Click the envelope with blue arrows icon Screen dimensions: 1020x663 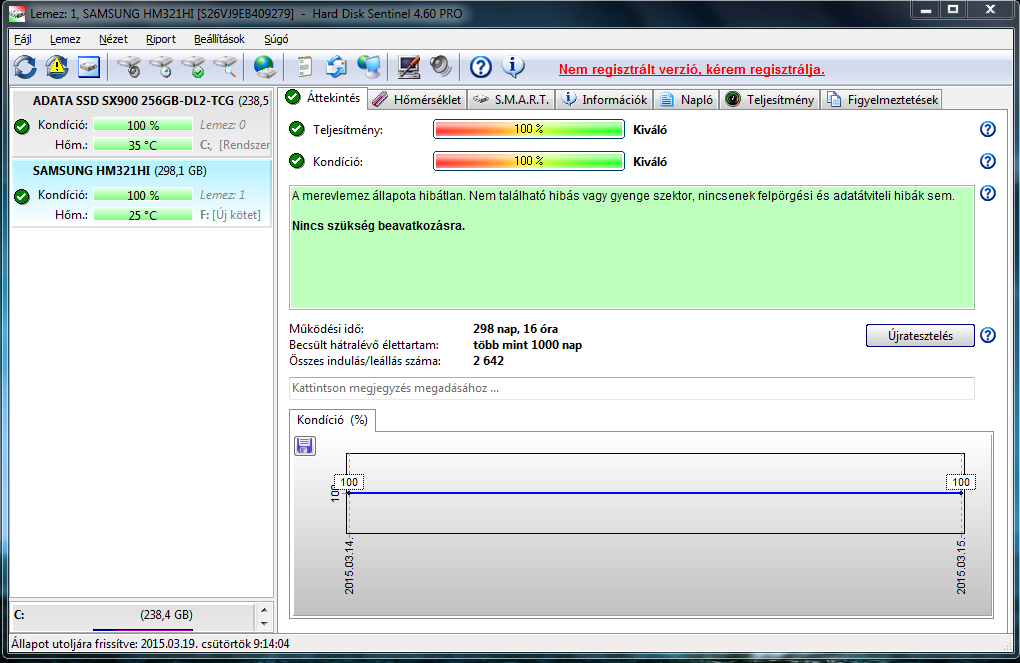[x=336, y=67]
